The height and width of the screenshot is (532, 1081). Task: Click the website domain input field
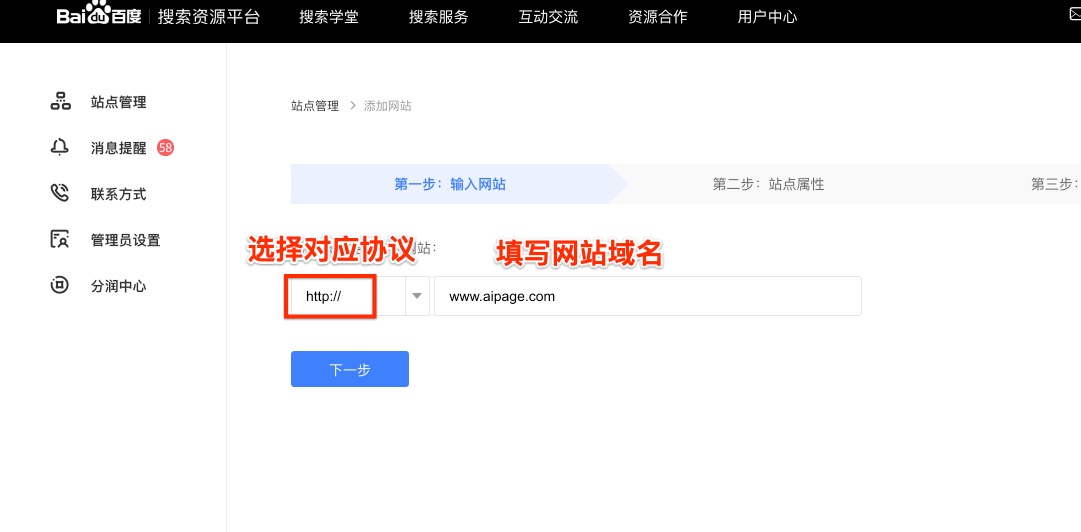647,297
